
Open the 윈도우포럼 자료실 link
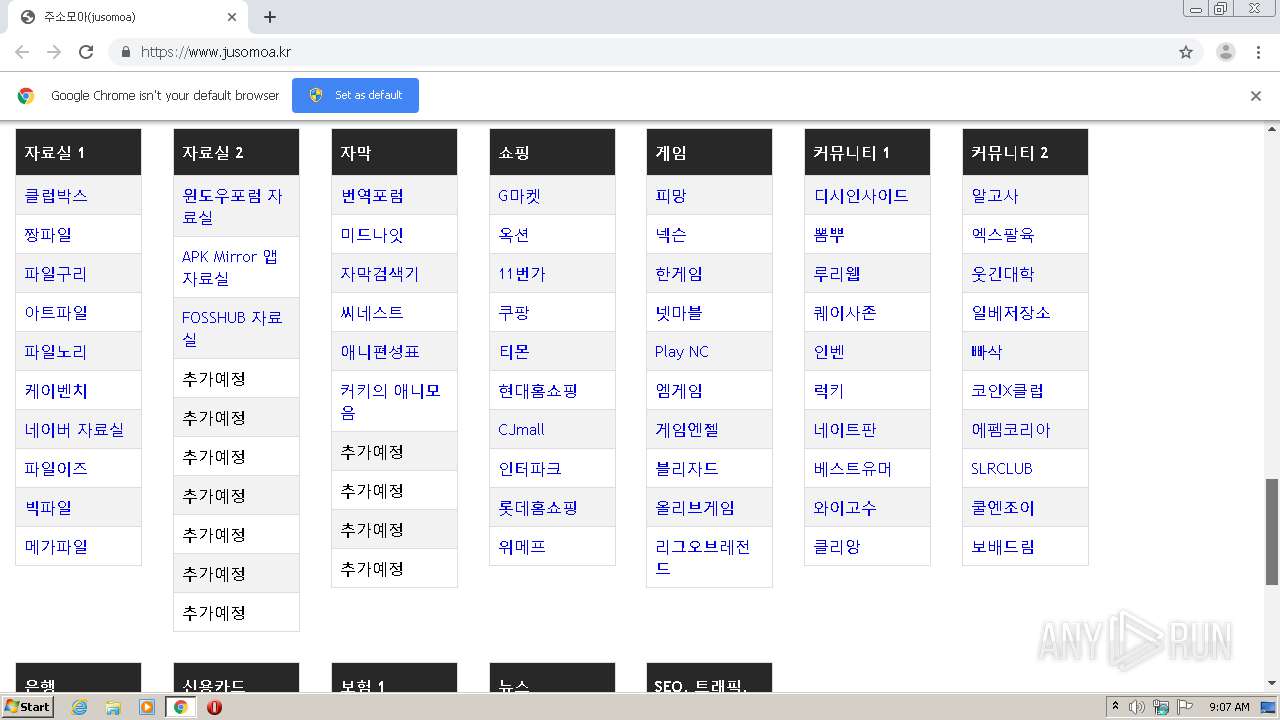tap(232, 206)
